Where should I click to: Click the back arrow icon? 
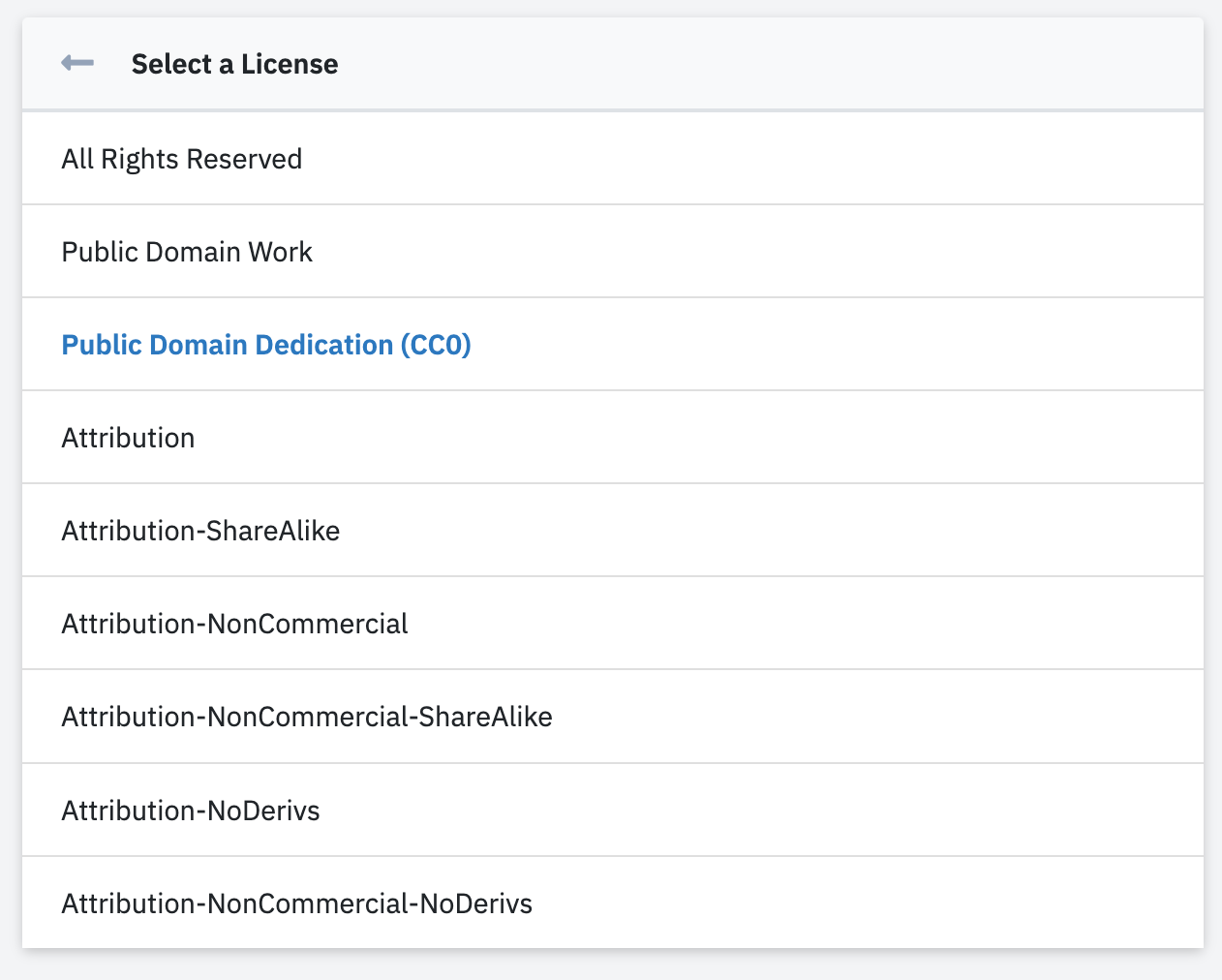click(77, 64)
